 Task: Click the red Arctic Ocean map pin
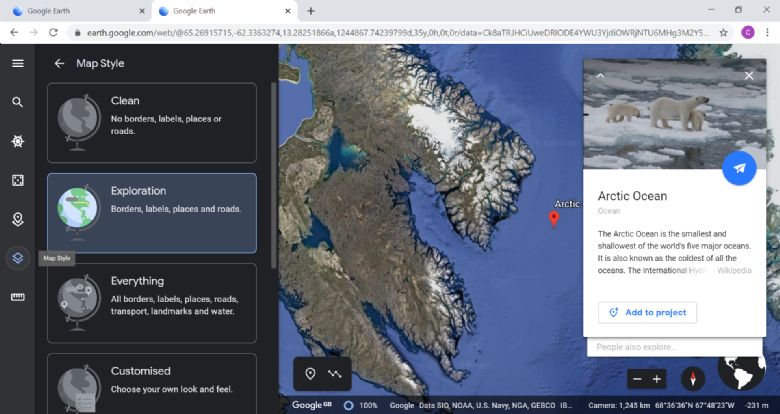(x=554, y=219)
